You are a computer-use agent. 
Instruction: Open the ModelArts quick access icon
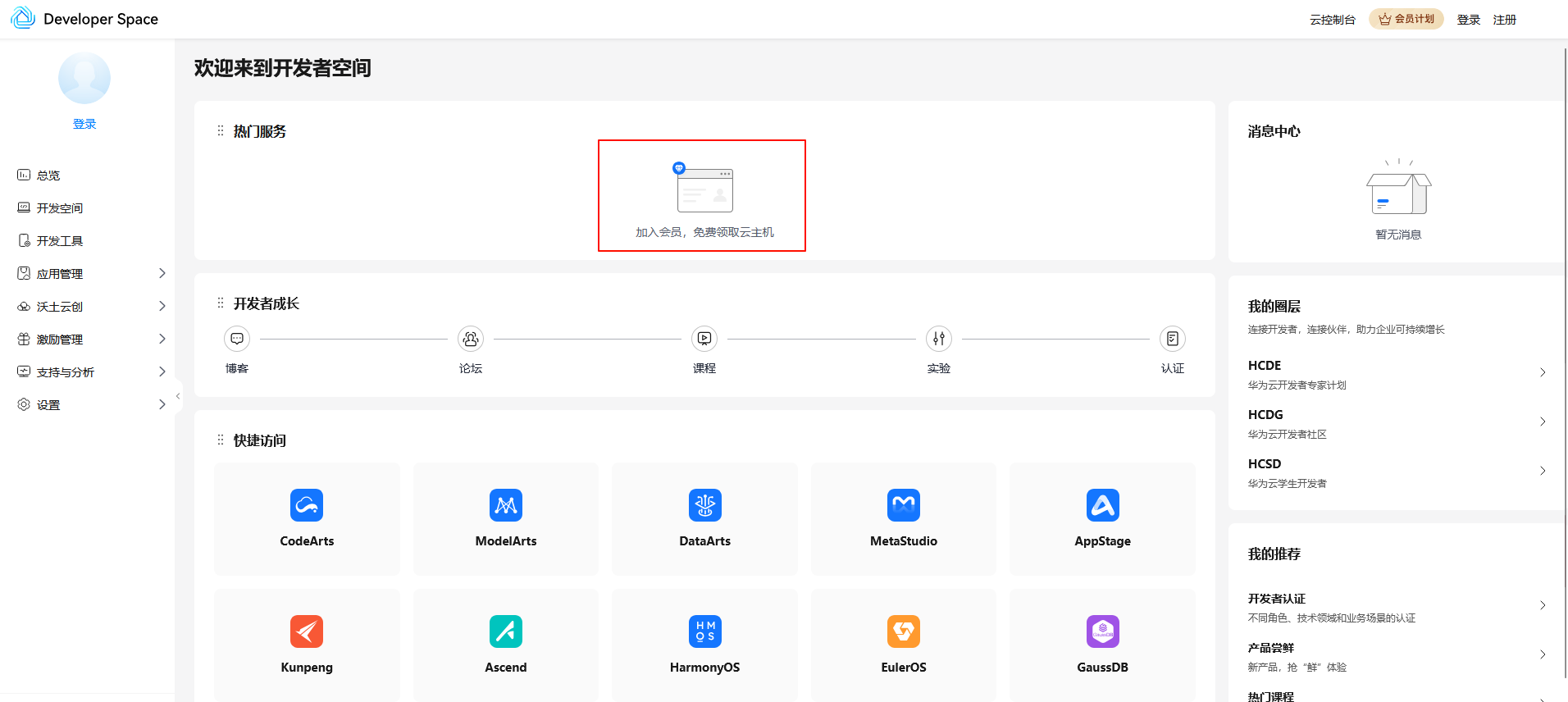tap(506, 505)
